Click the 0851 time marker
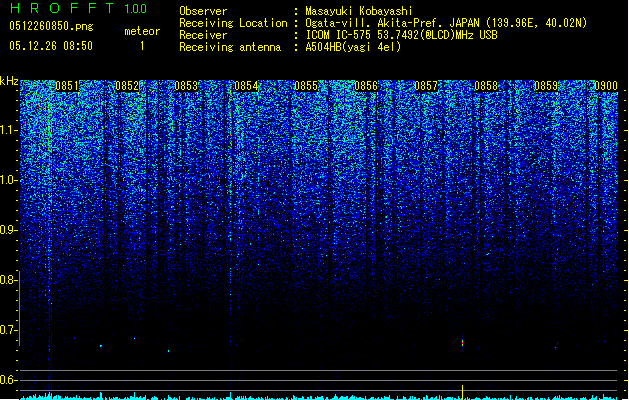629x400 pixels. [67, 86]
